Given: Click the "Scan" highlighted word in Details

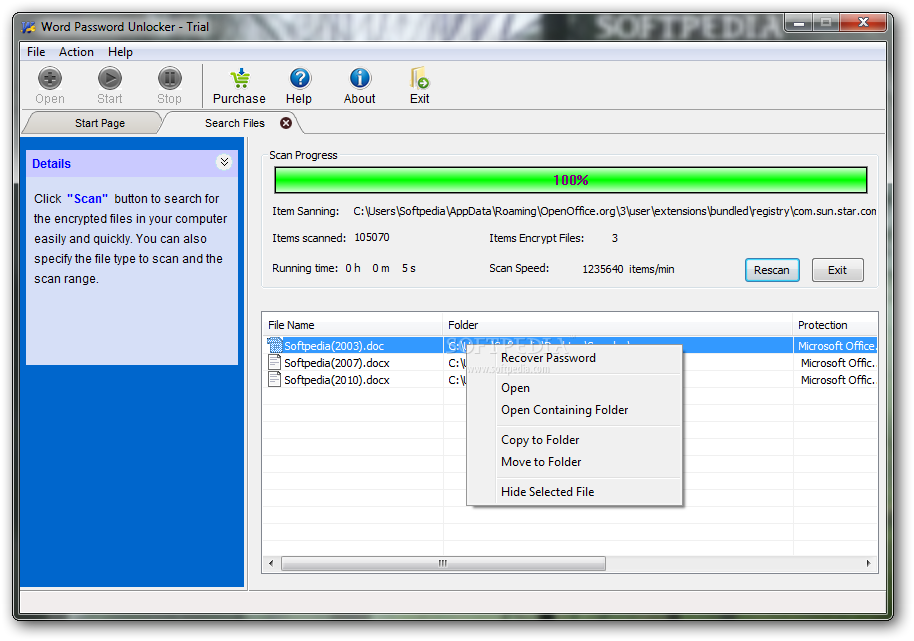Looking at the screenshot, I should pyautogui.click(x=87, y=199).
